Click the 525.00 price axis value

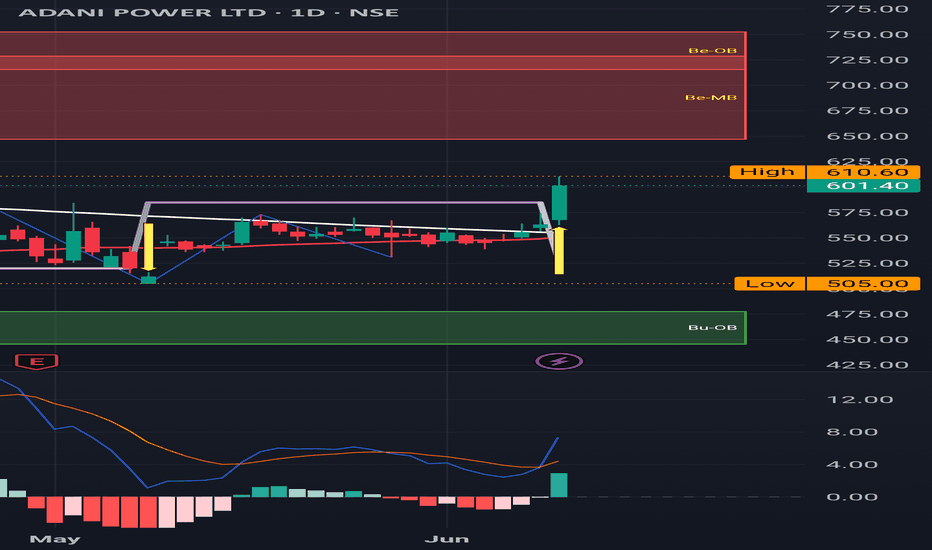(x=867, y=263)
